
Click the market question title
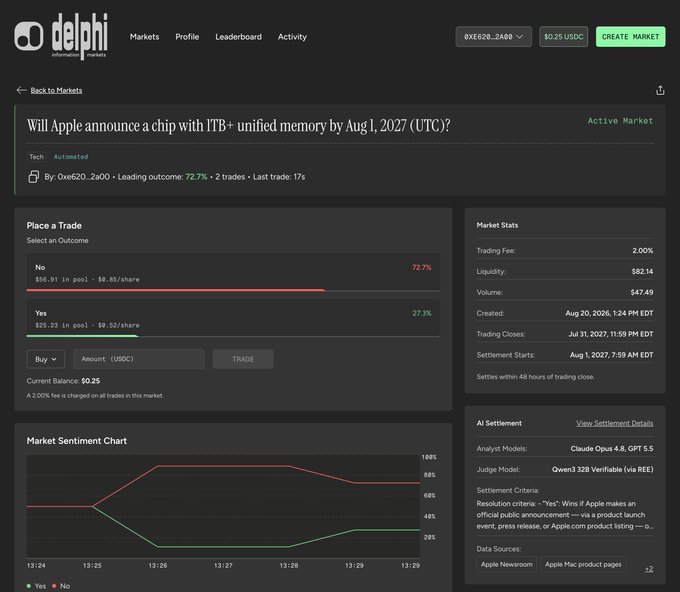(239, 126)
